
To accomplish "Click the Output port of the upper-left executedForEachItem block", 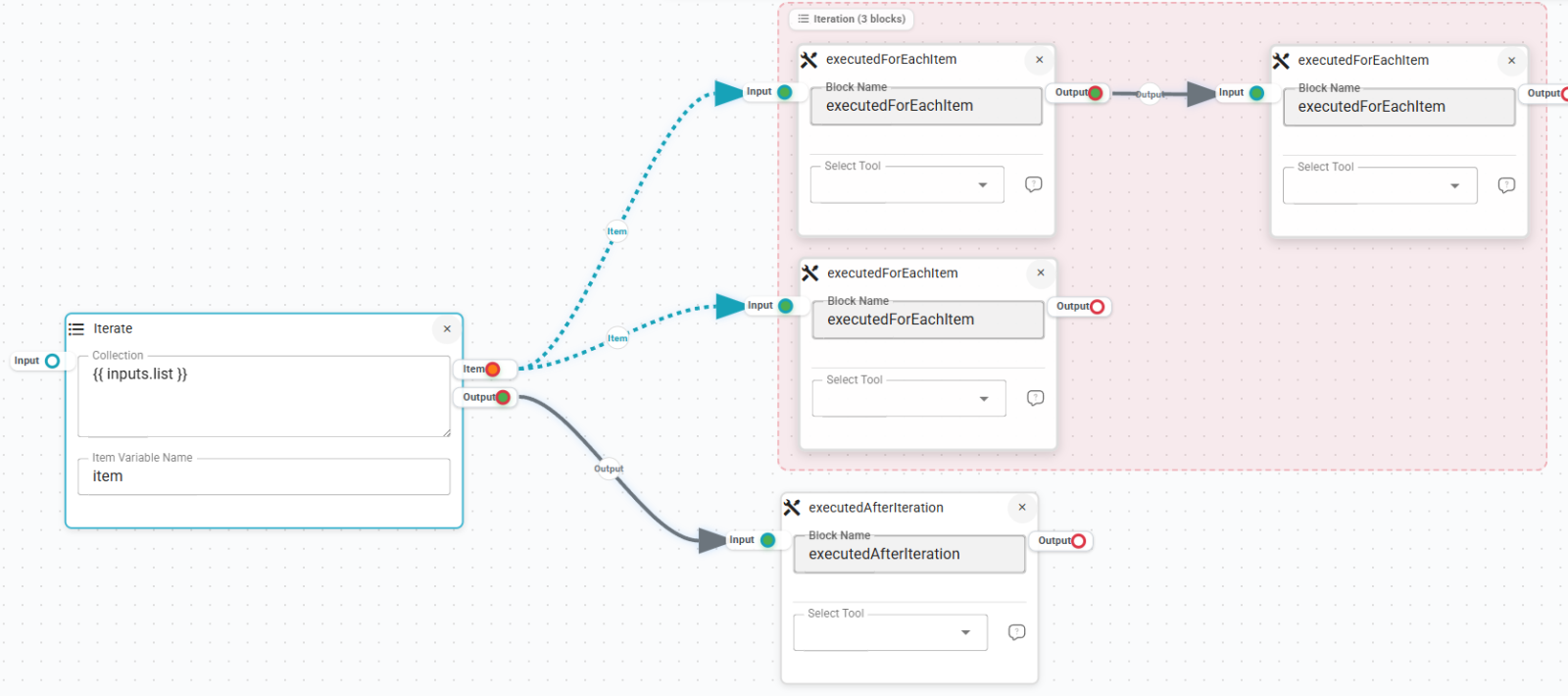I will [1096, 93].
